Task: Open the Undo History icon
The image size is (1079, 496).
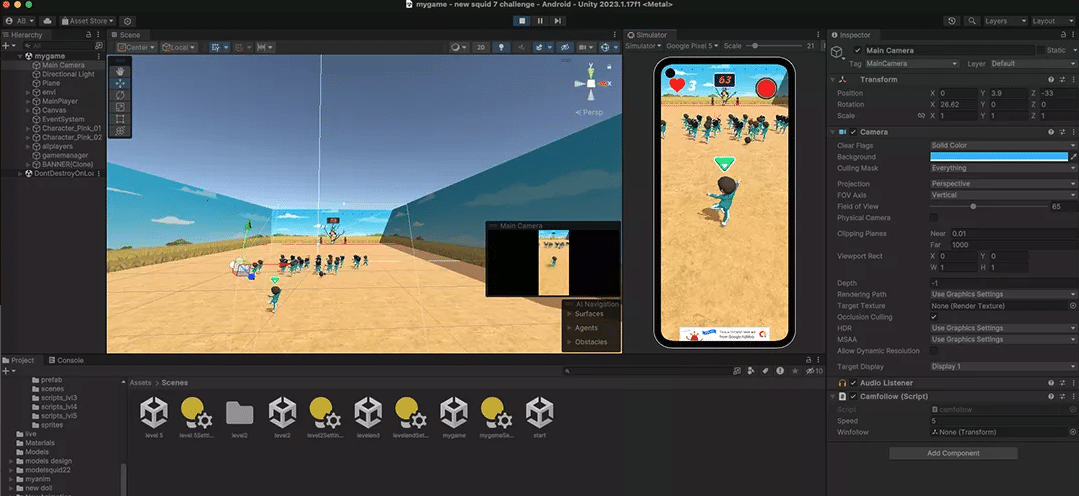Action: 952,21
